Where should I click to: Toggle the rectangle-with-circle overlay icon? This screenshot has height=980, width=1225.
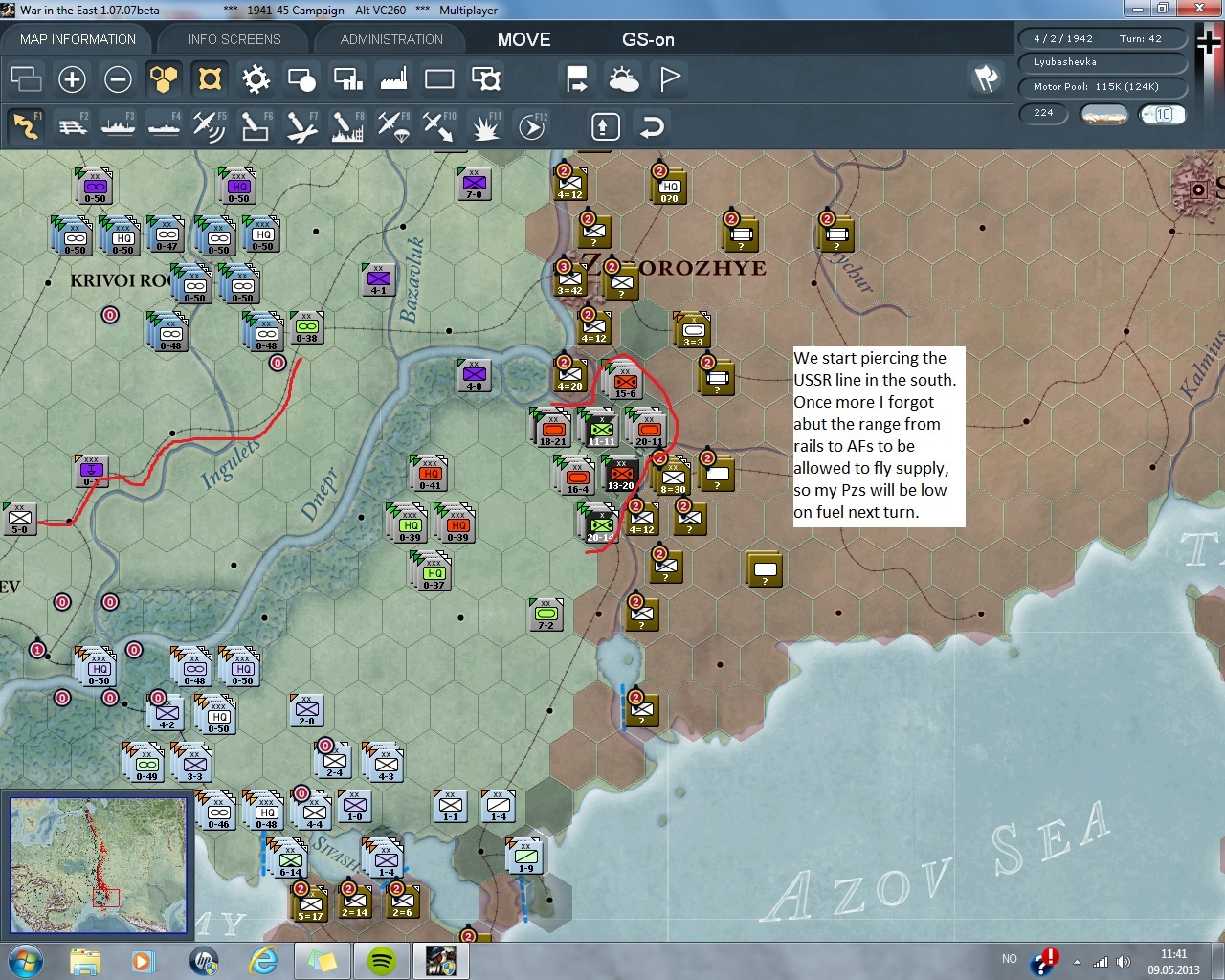[x=301, y=78]
